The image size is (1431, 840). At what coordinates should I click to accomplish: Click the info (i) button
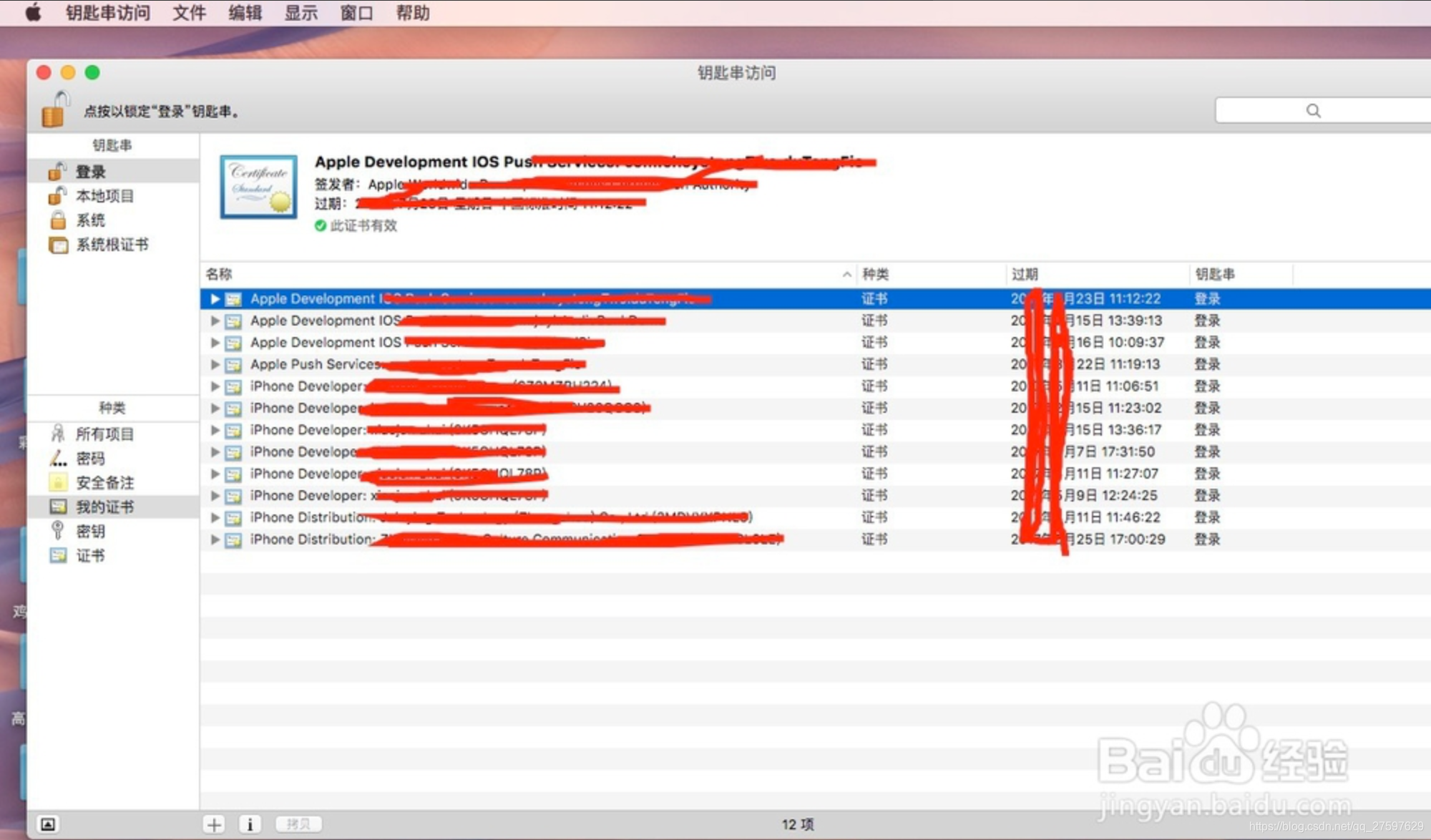coord(250,824)
